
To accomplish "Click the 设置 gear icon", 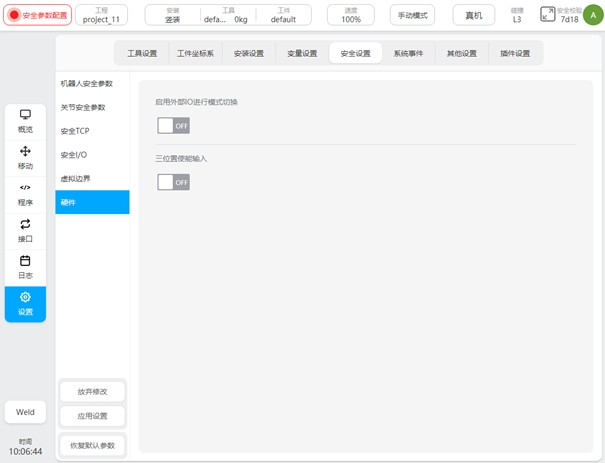I will coord(25,297).
